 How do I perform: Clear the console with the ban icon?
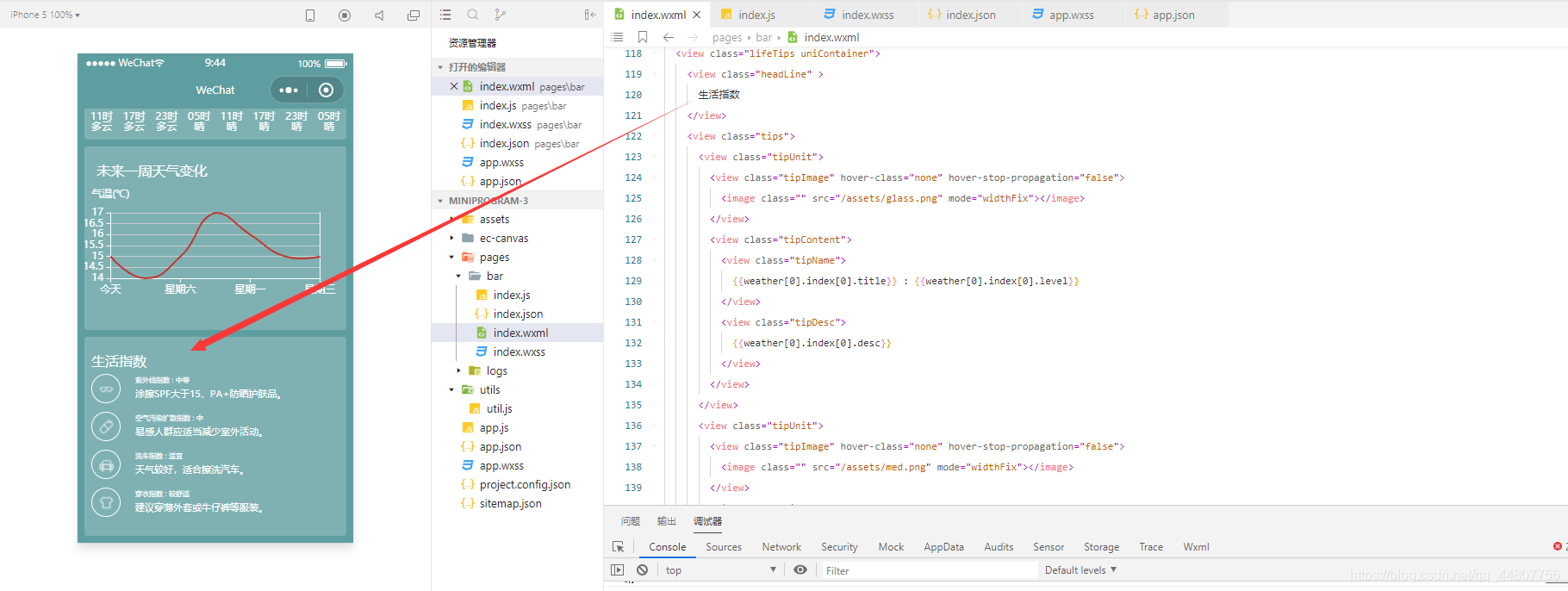(x=643, y=570)
